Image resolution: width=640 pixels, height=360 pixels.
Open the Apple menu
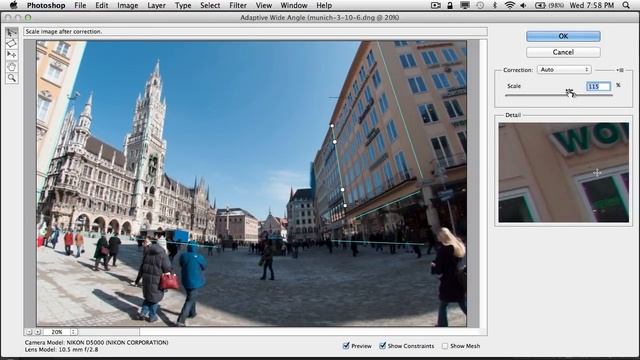(x=13, y=5)
